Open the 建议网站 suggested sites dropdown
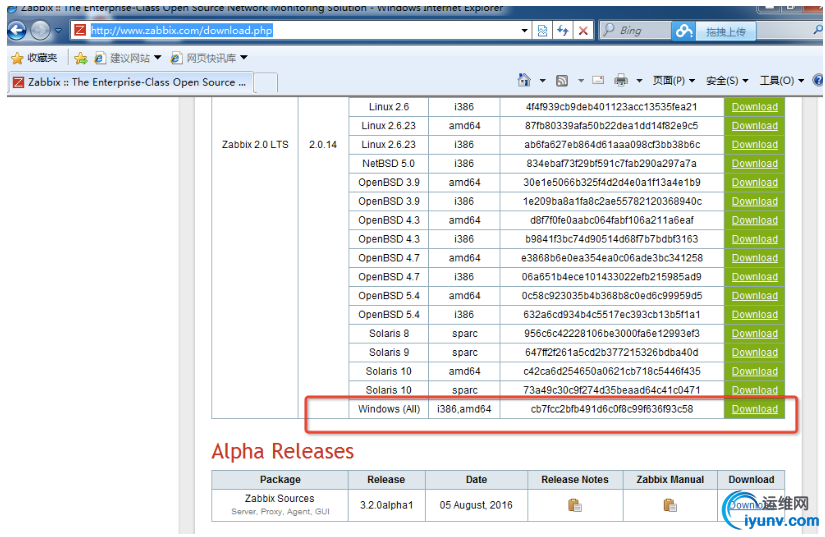Viewport: 825px width, 537px height. coord(128,58)
